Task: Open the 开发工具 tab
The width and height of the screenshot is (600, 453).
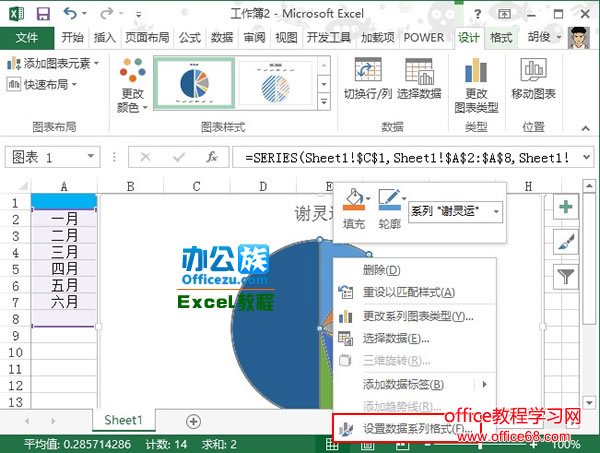Action: (x=329, y=37)
